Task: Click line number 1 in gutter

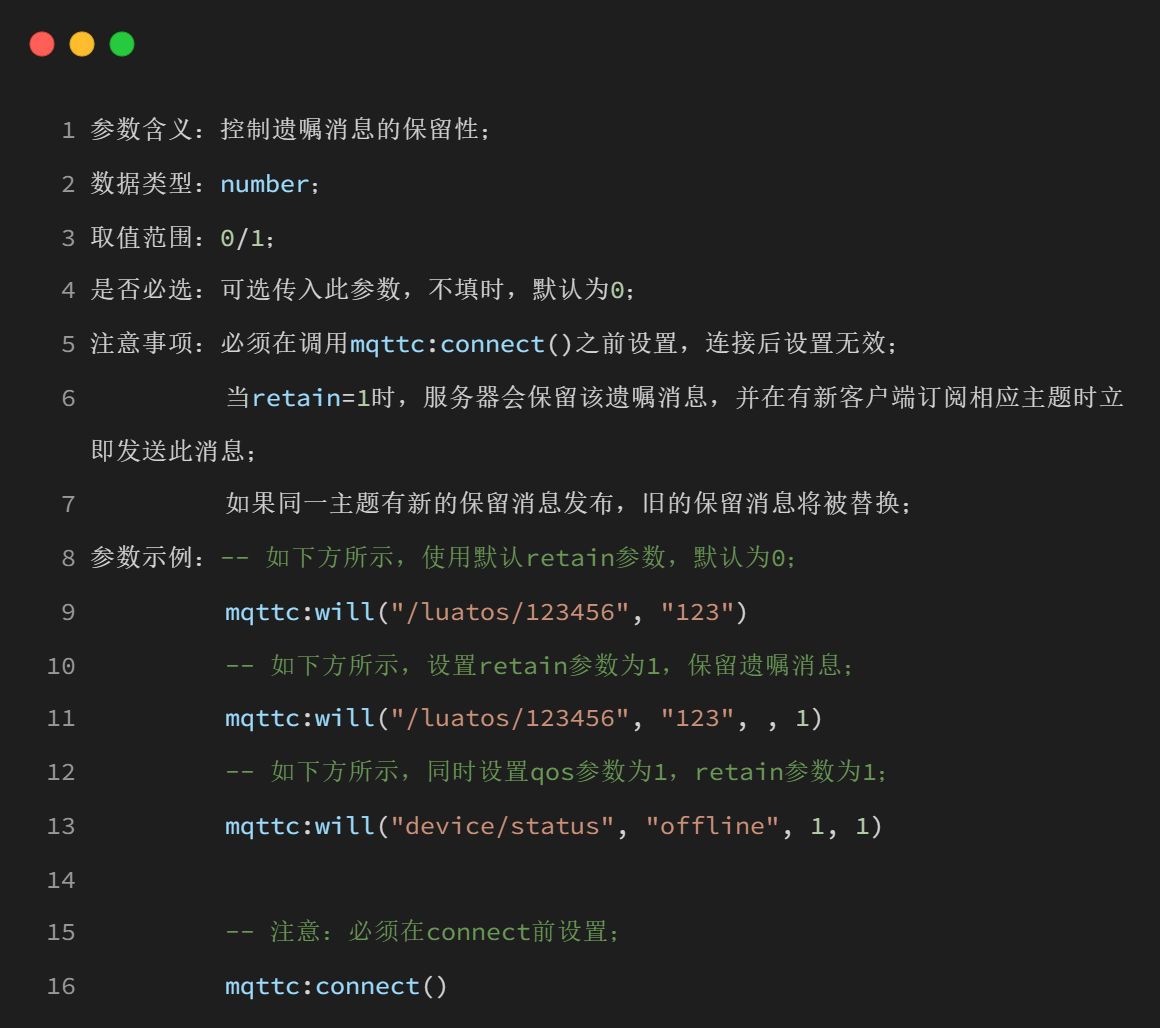Action: coord(68,131)
